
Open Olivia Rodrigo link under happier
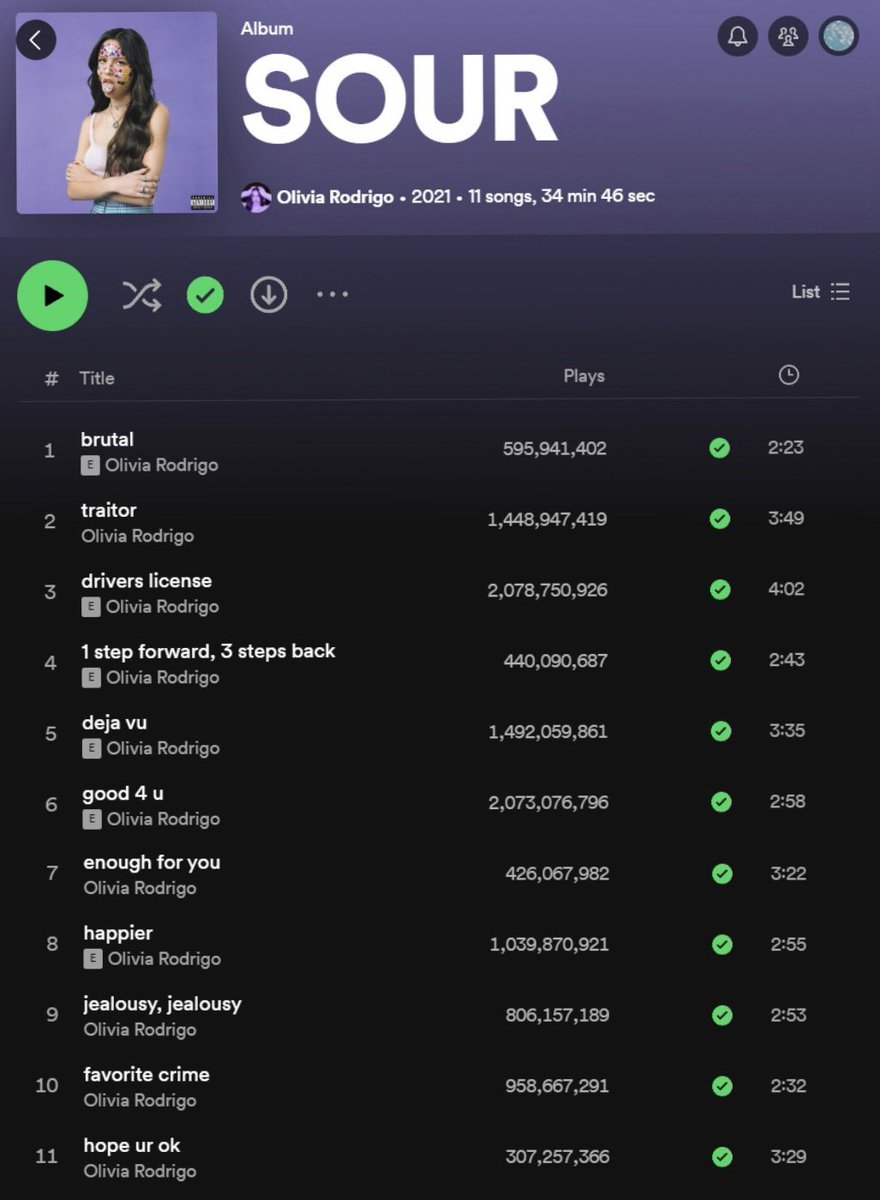click(164, 959)
